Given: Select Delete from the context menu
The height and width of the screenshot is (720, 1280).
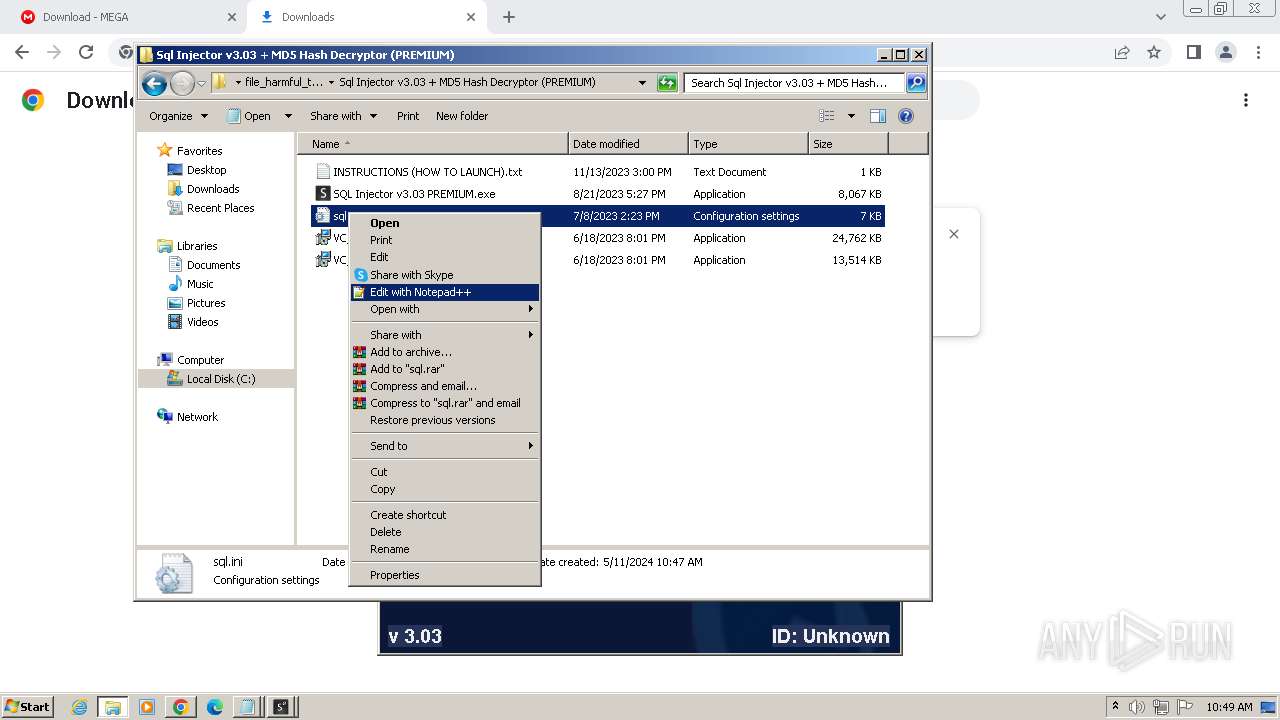Looking at the screenshot, I should coord(445,532).
